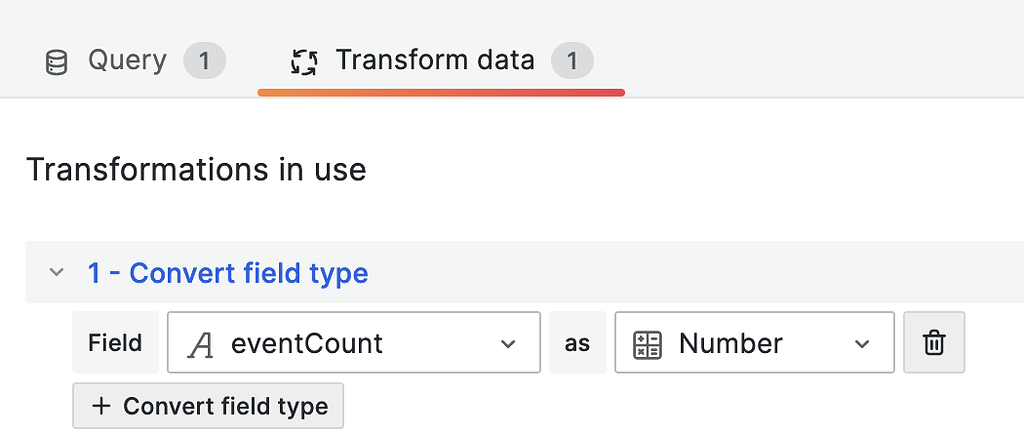Expand the eventCount field dropdown arrow
1024x433 pixels.
[x=507, y=344]
